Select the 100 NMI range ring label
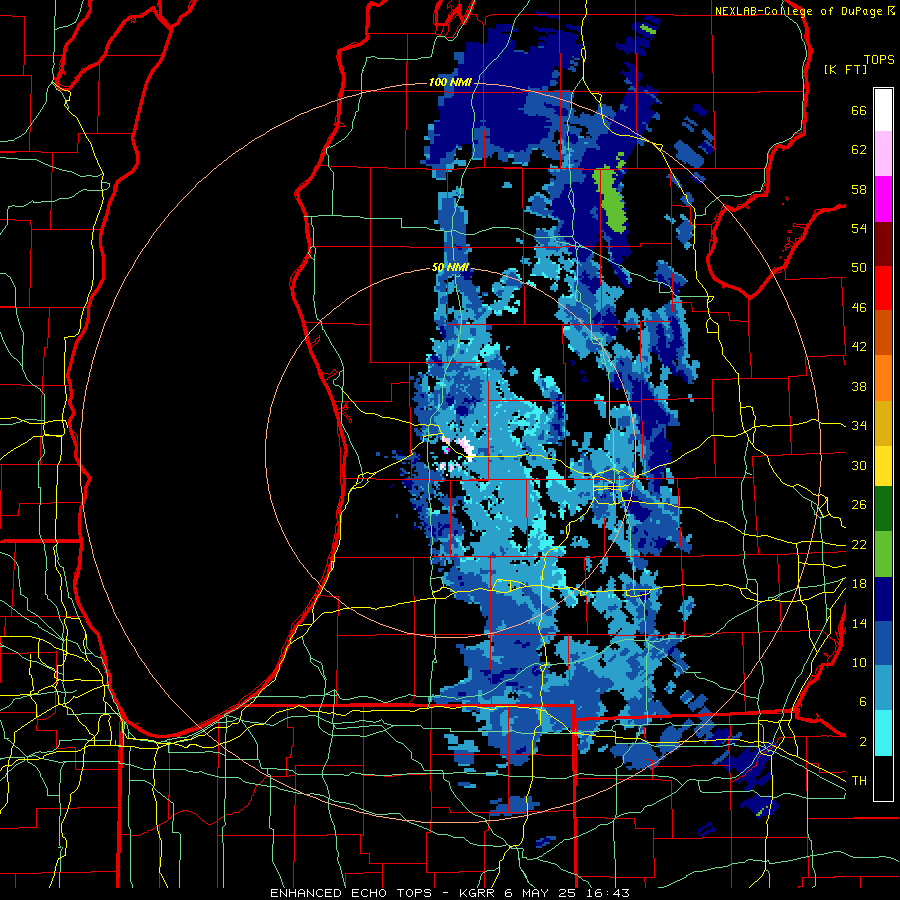 (450, 82)
